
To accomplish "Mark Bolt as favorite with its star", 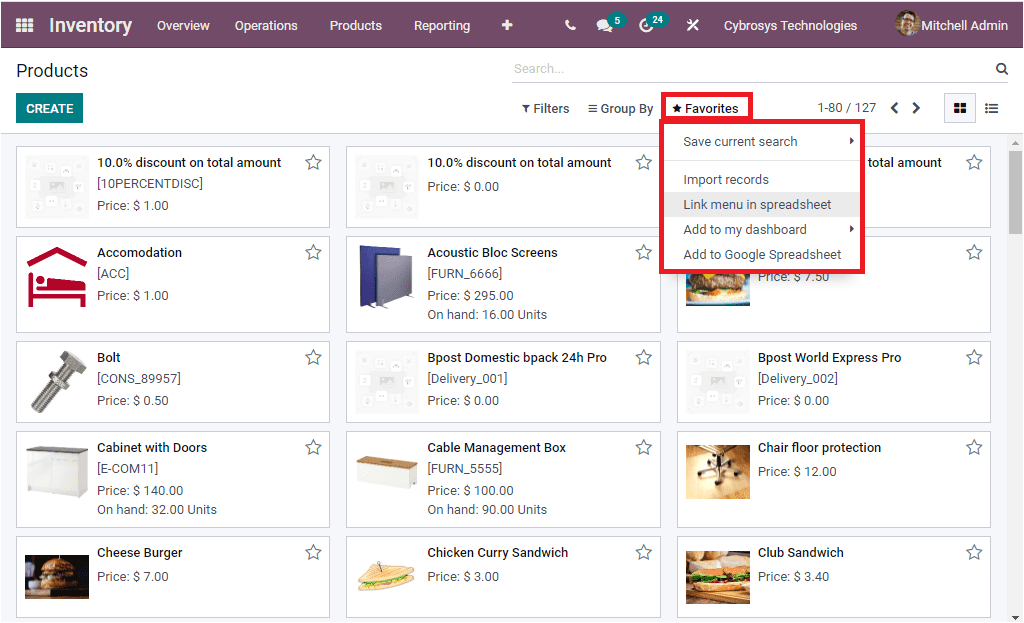I will coord(313,357).
